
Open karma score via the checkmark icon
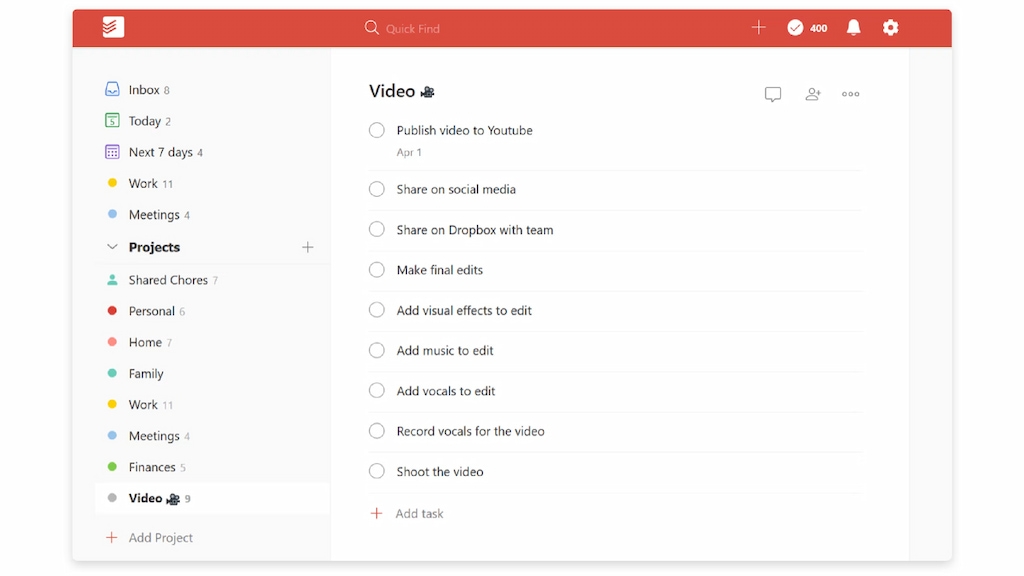[x=796, y=28]
